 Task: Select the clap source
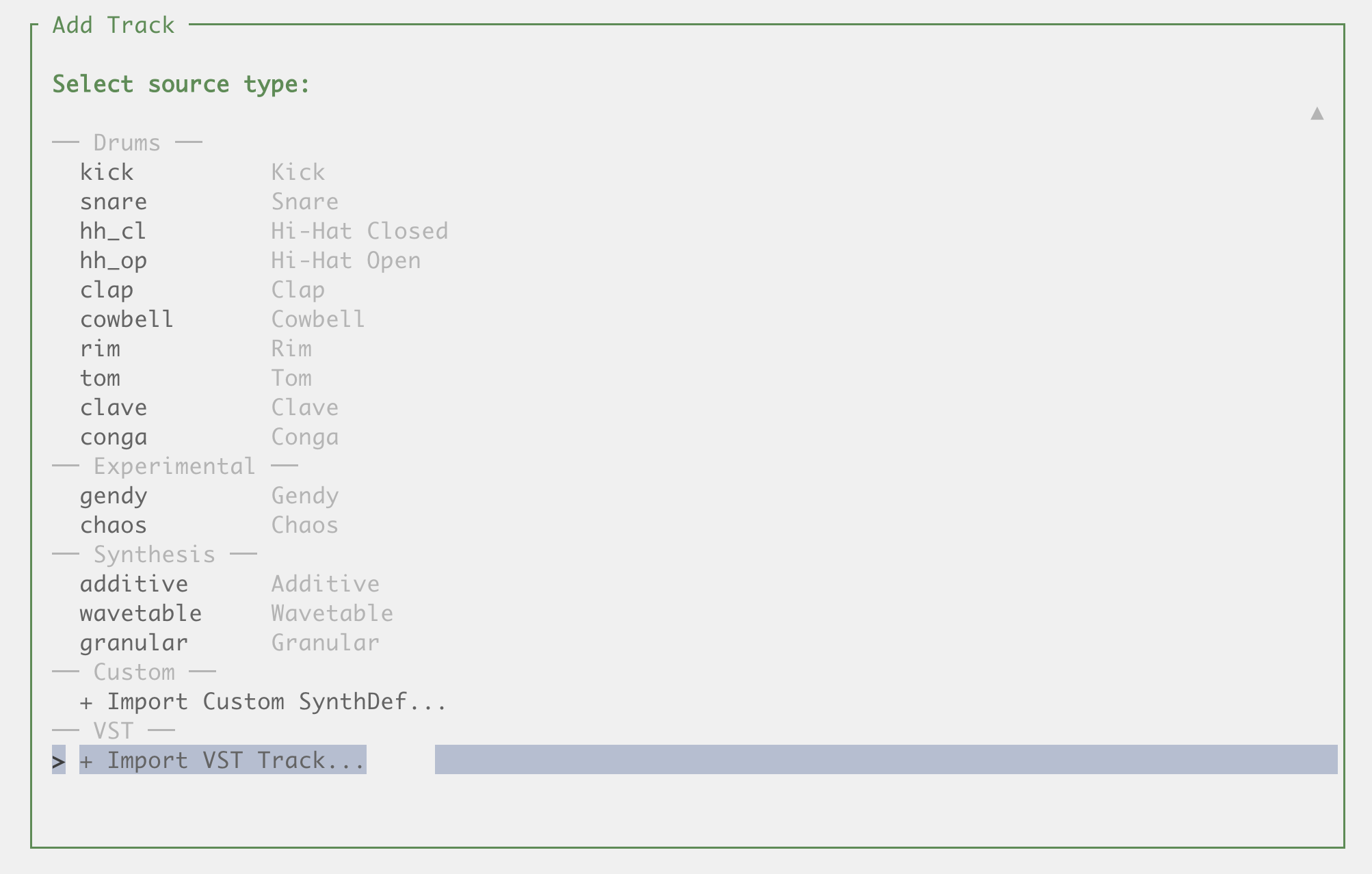pyautogui.click(x=107, y=290)
